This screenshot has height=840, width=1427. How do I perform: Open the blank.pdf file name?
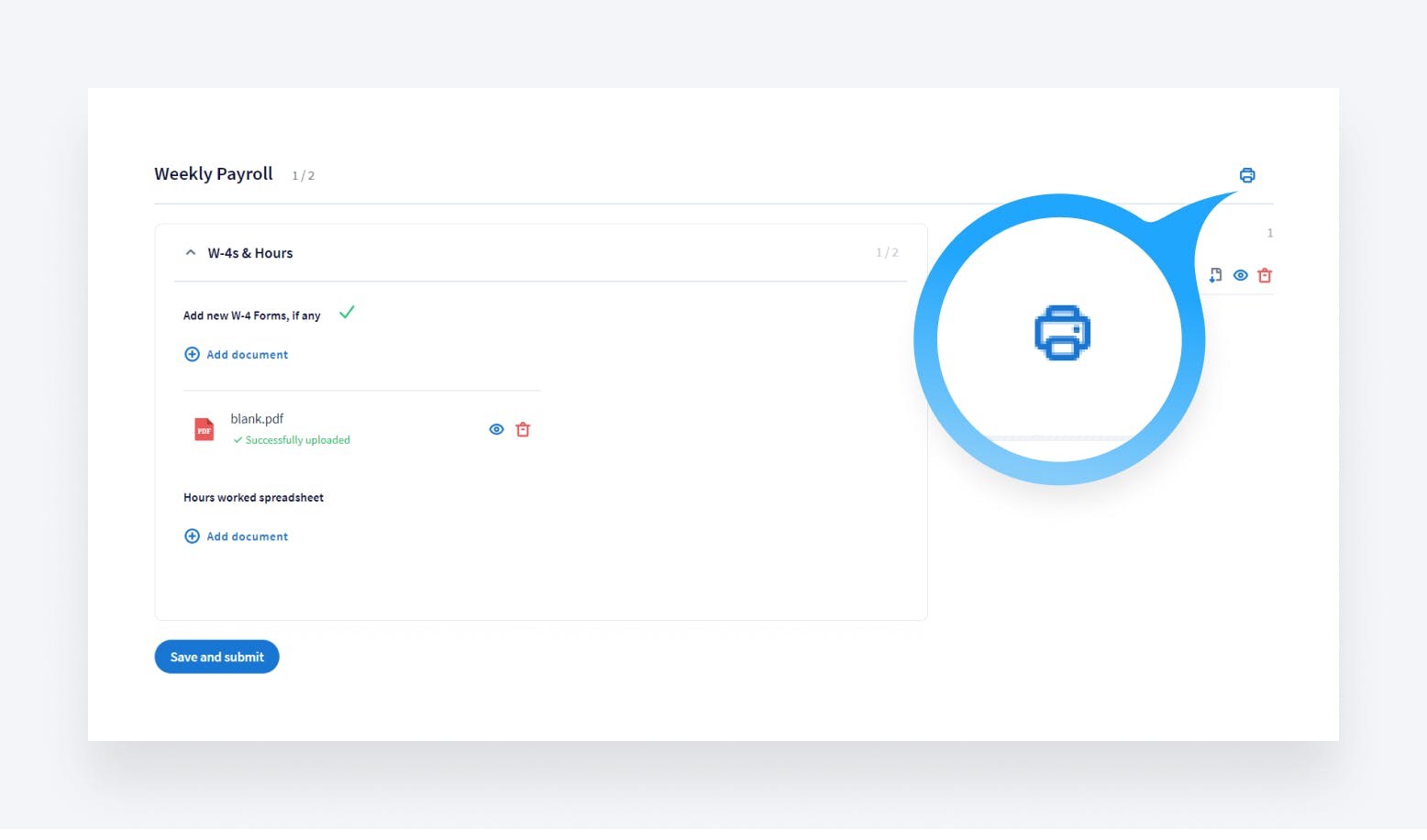pyautogui.click(x=257, y=419)
